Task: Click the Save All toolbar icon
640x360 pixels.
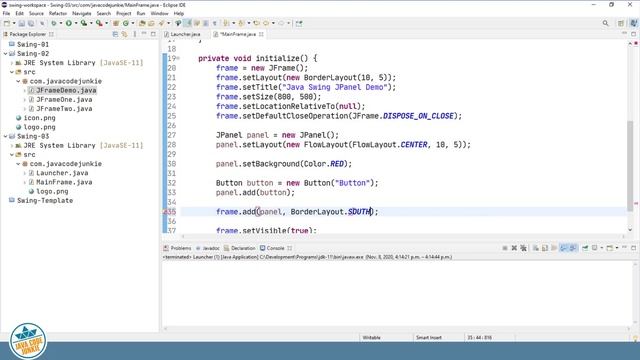Action: tap(31, 23)
